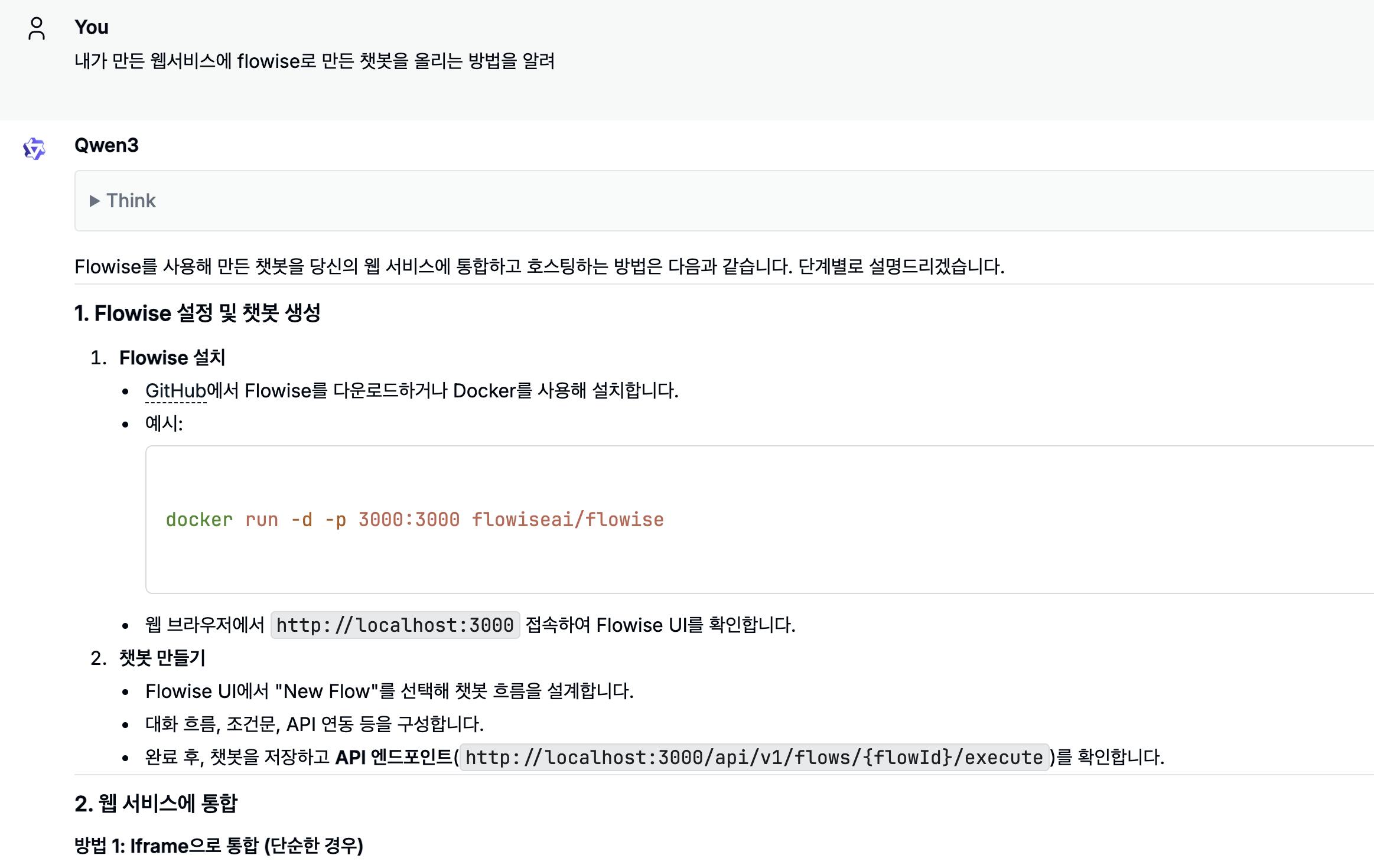
Task: Click heading "1. Flowise 설정 및 챗봇 생성"
Action: tap(197, 313)
